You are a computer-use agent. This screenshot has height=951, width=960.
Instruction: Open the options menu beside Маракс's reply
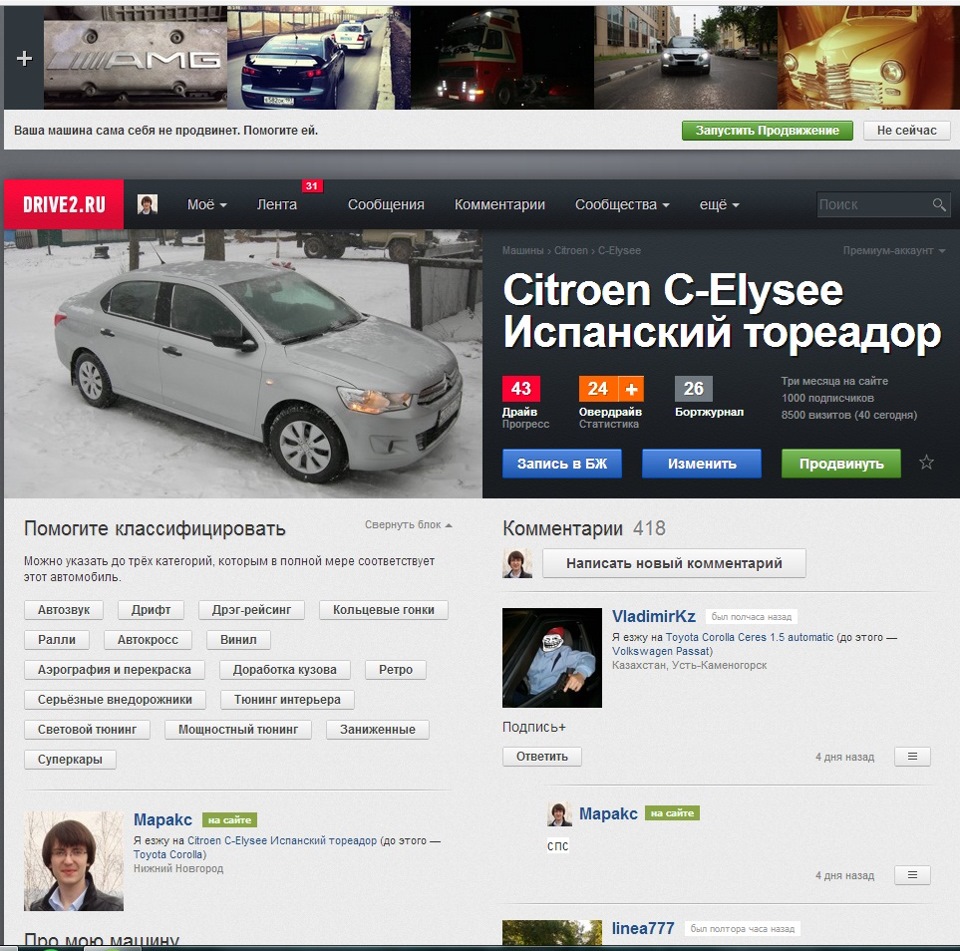911,874
